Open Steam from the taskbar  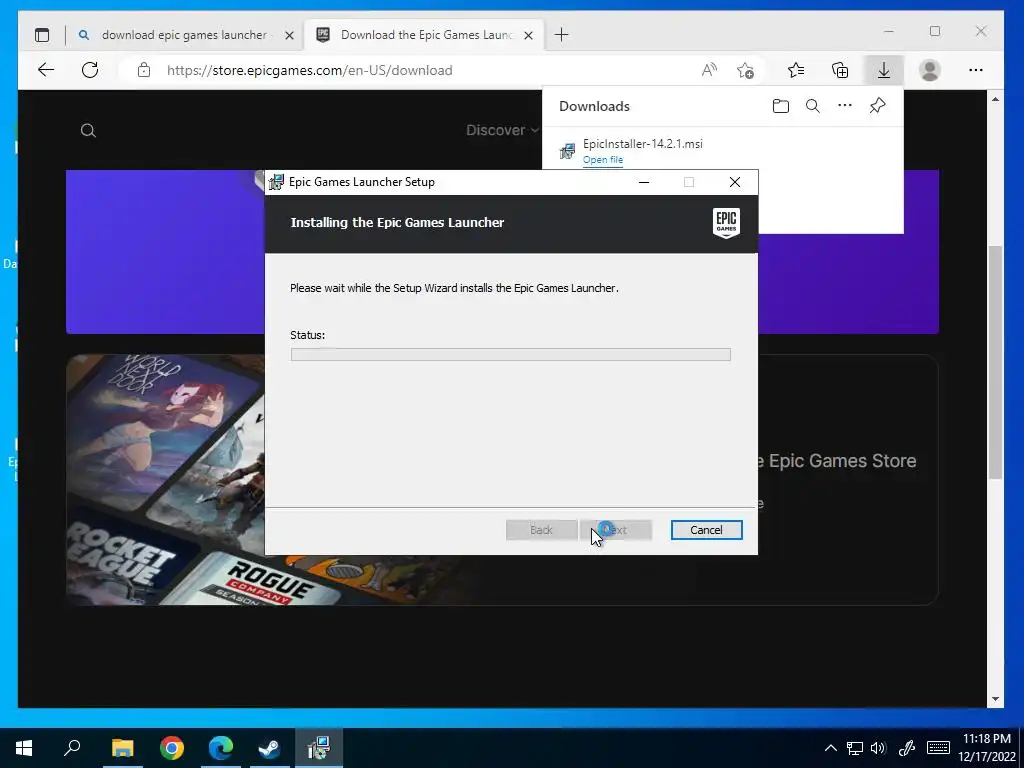pyautogui.click(x=269, y=748)
